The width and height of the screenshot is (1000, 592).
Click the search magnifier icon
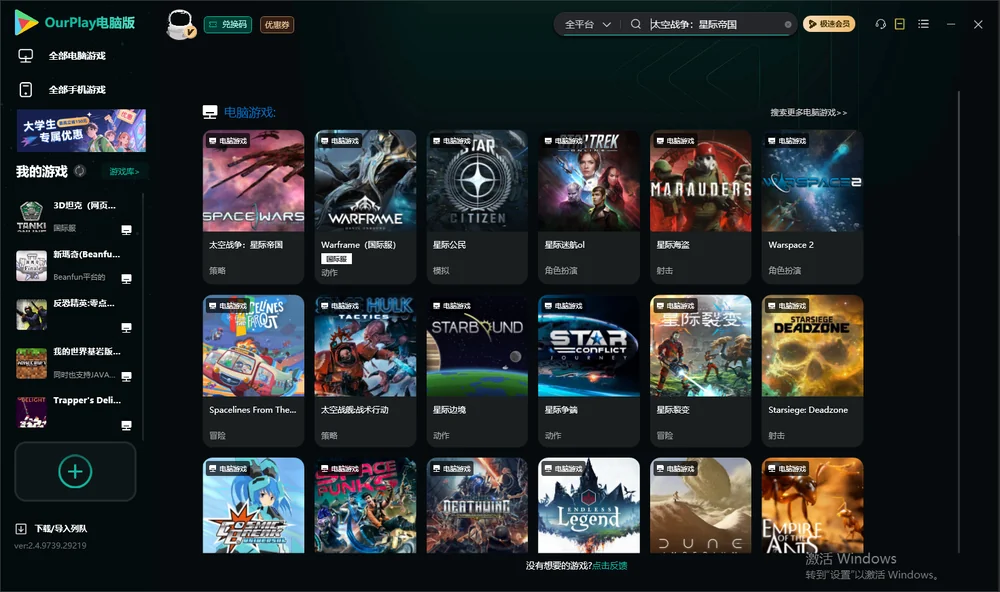635,24
